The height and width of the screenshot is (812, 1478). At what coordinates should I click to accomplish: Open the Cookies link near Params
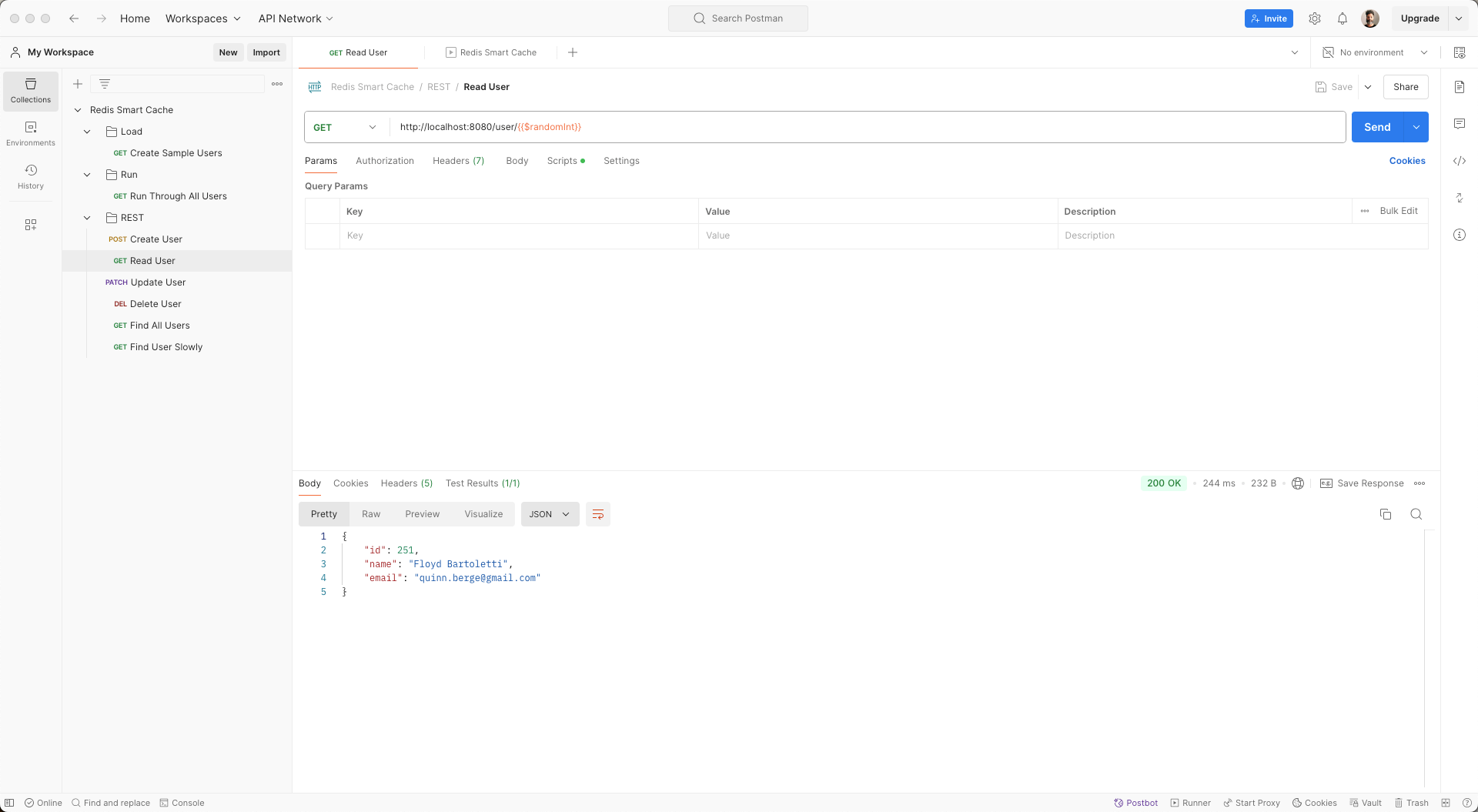[x=1407, y=161]
